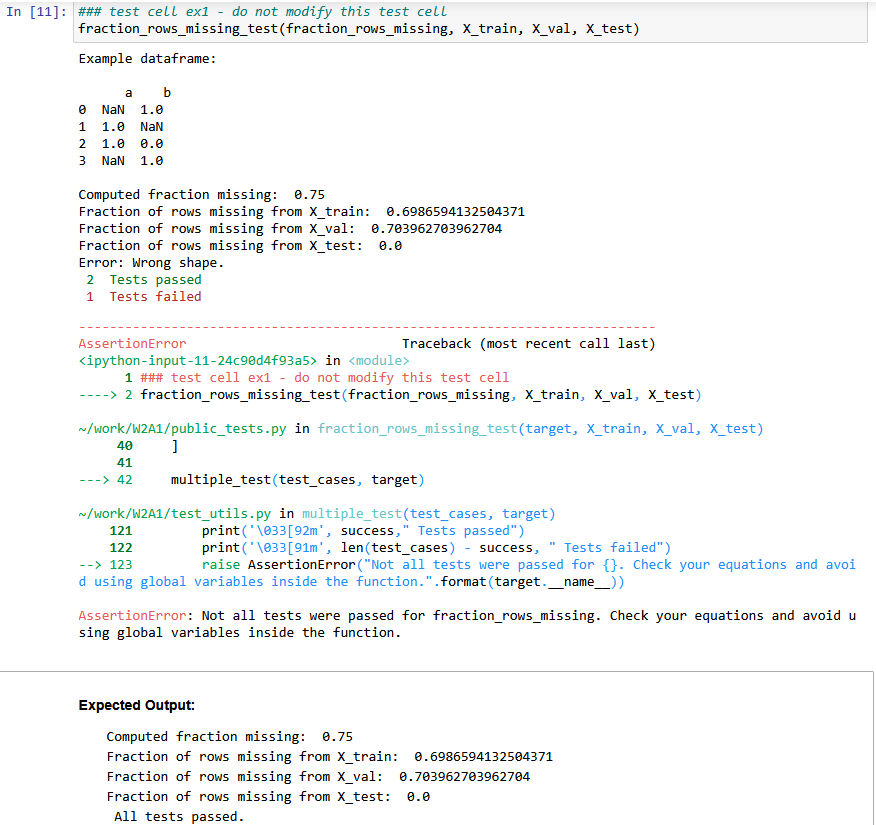Click the red AssertionError traceback header
The image size is (876, 825).
pos(132,344)
